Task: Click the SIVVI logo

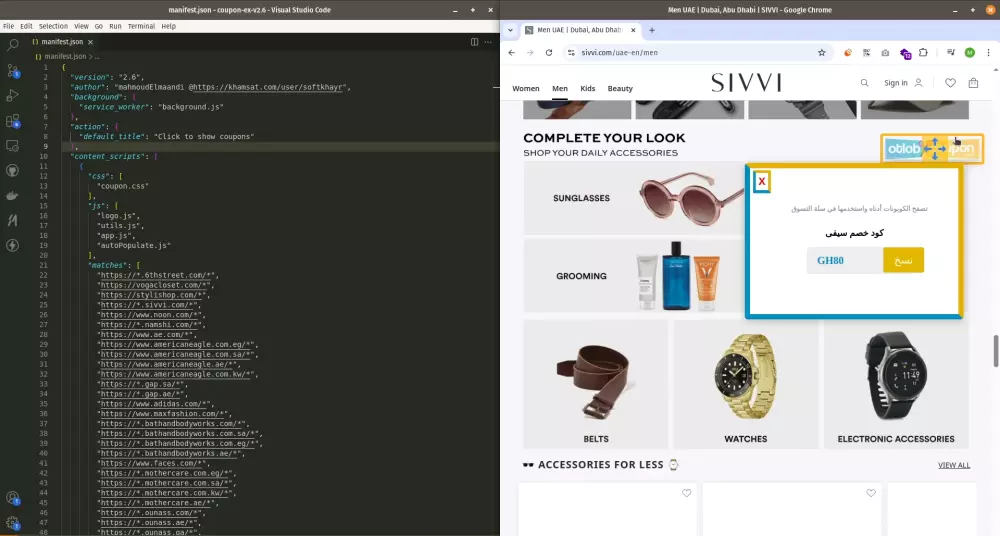Action: [746, 82]
